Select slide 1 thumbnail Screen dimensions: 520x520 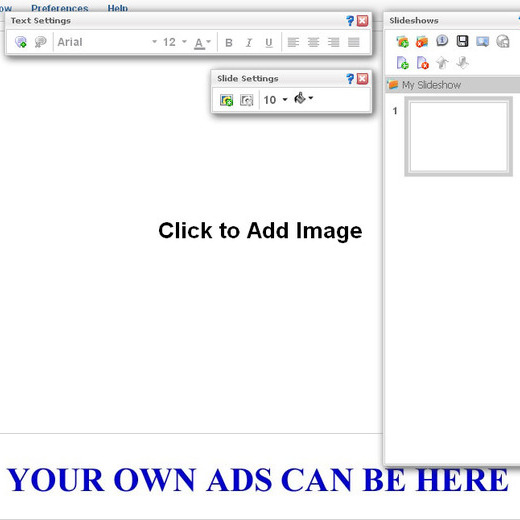[458, 136]
